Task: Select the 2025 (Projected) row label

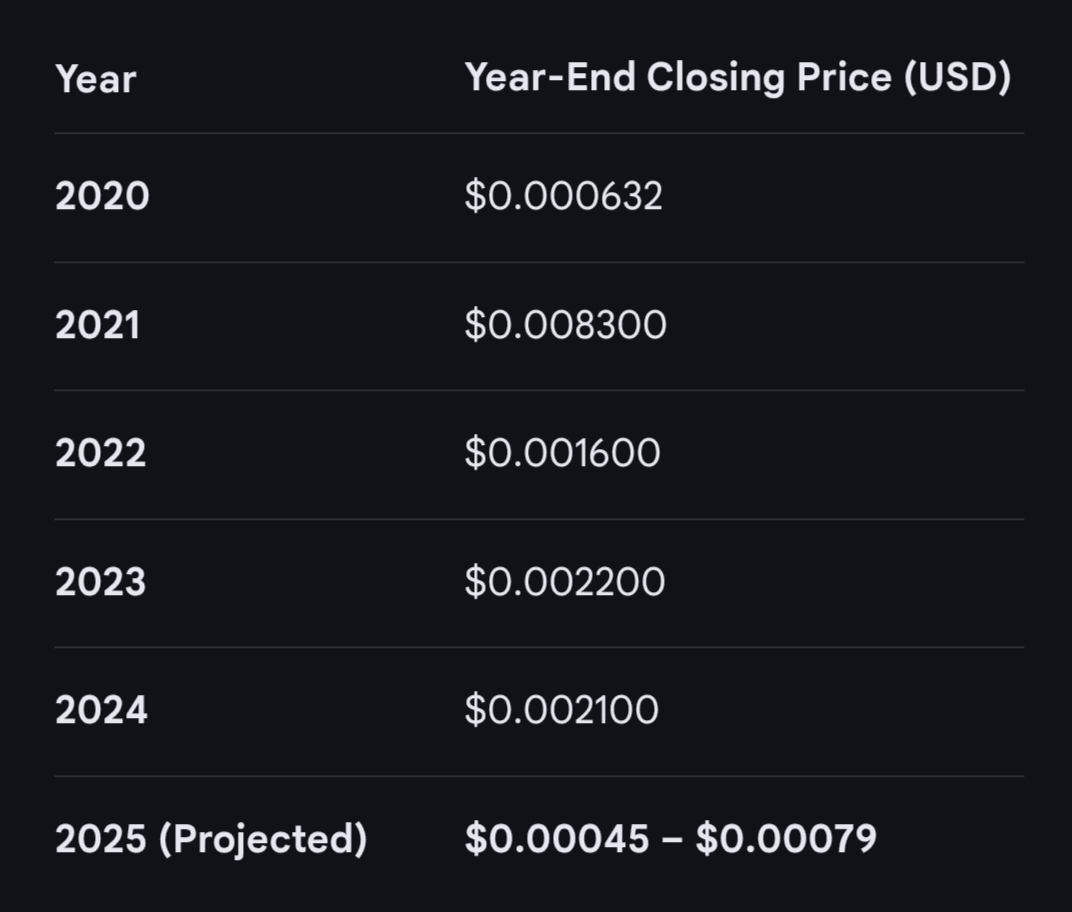Action: click(211, 839)
